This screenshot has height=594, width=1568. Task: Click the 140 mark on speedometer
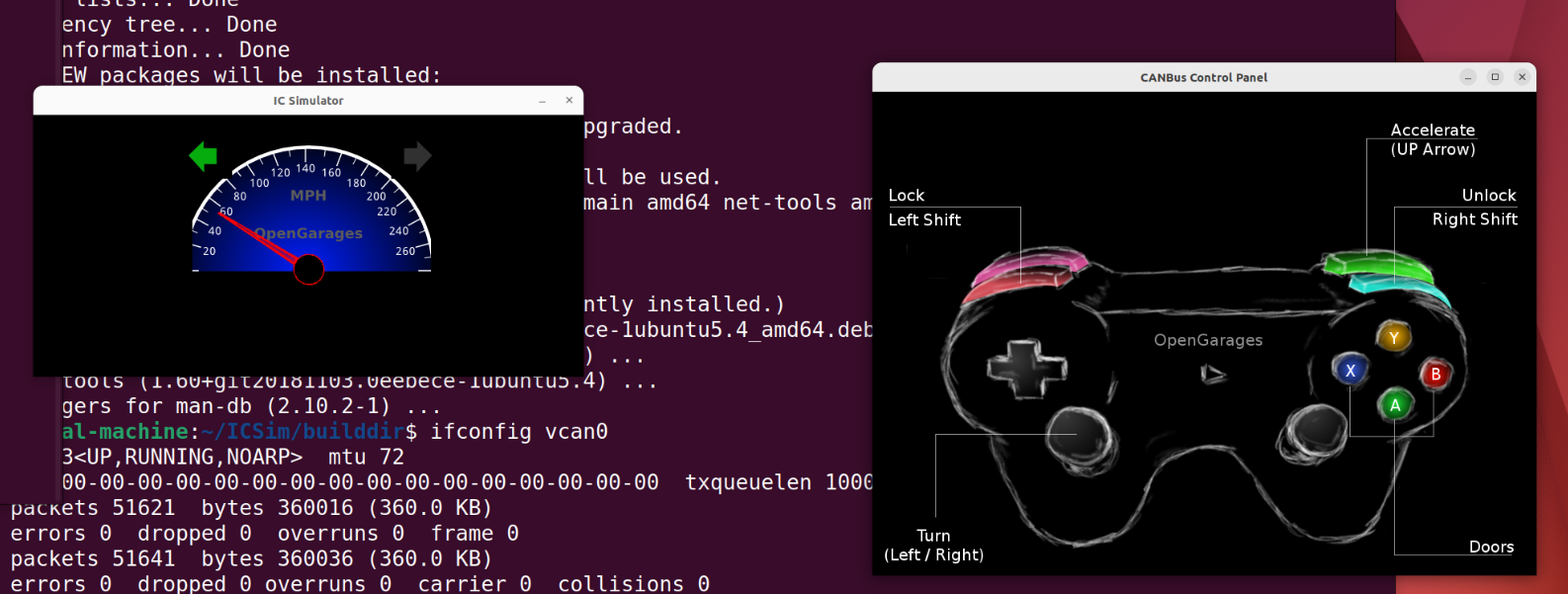(x=305, y=168)
